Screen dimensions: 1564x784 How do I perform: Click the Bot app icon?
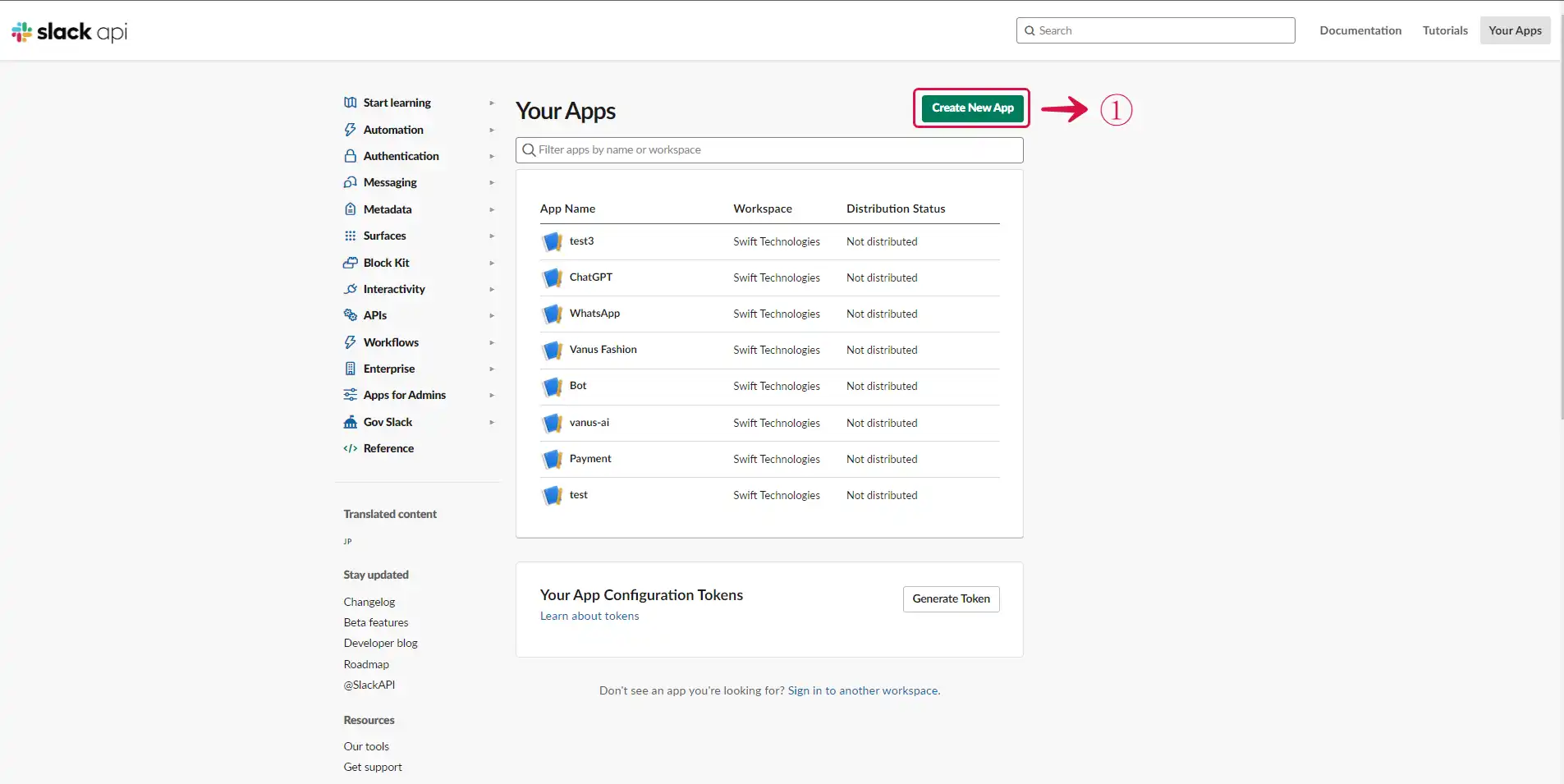553,386
